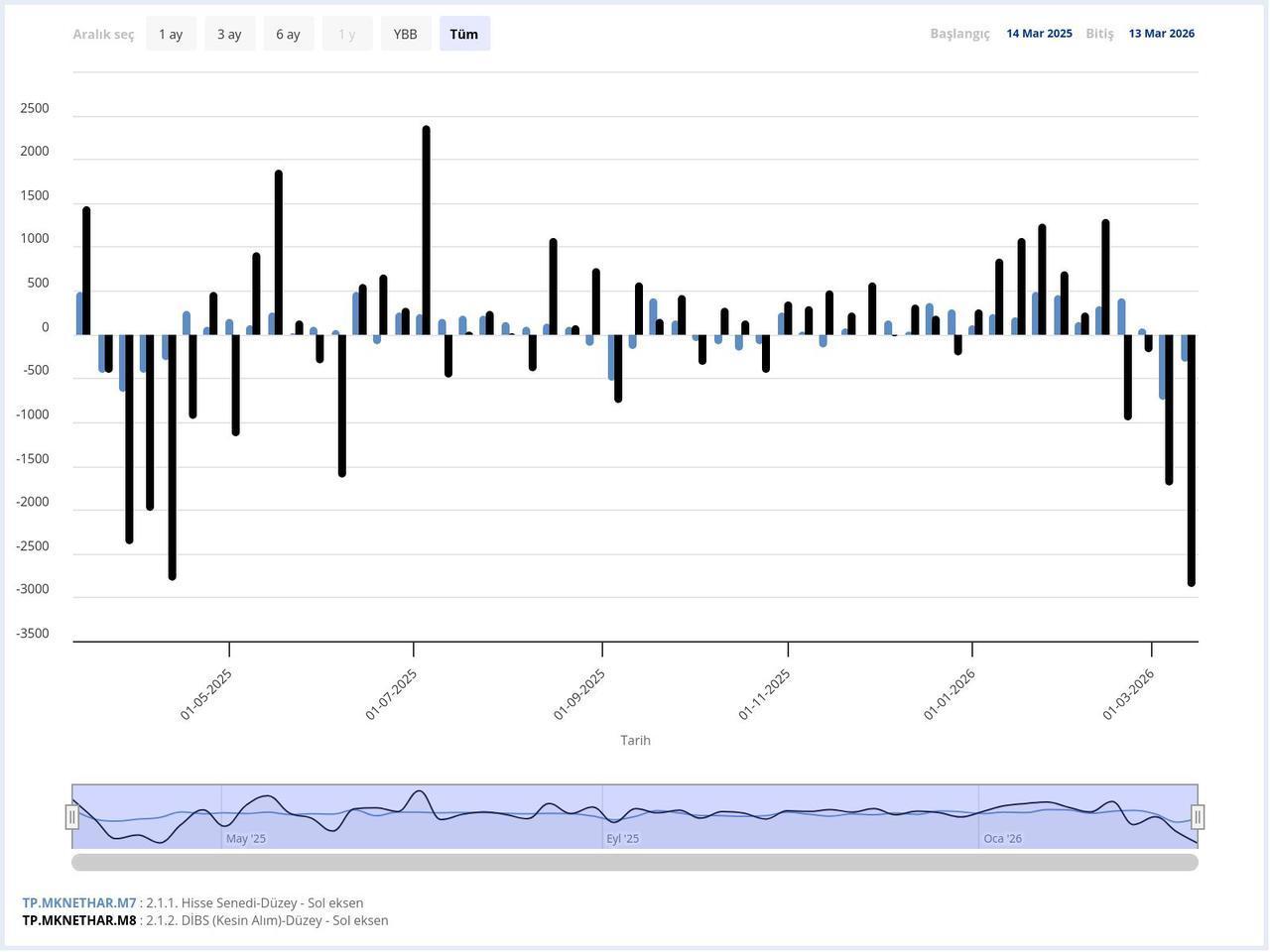The image size is (1270, 952).
Task: Open the Başlangıç date picker showing 14 Mar 2025
Action: [1039, 33]
